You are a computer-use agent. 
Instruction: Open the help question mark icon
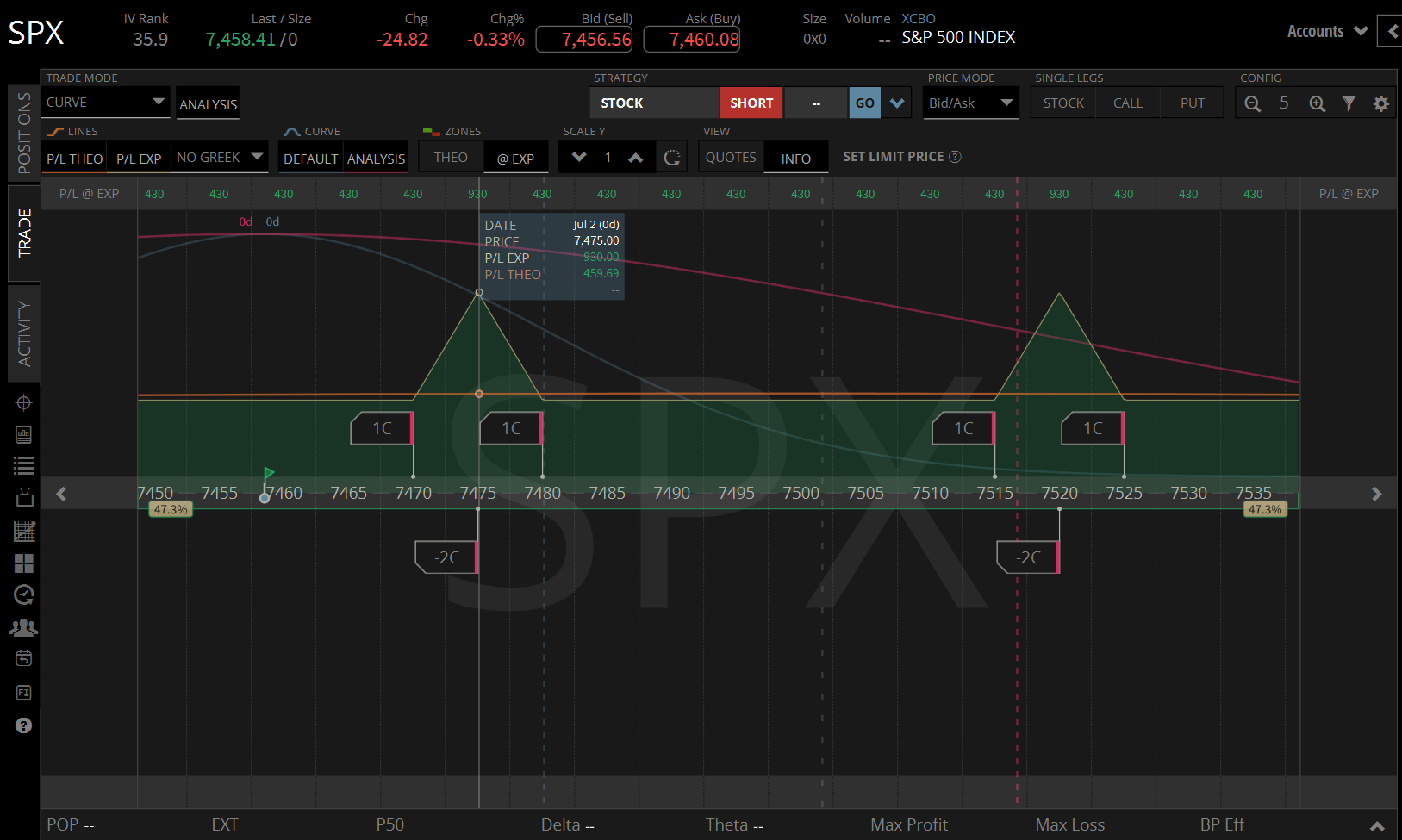pos(23,725)
